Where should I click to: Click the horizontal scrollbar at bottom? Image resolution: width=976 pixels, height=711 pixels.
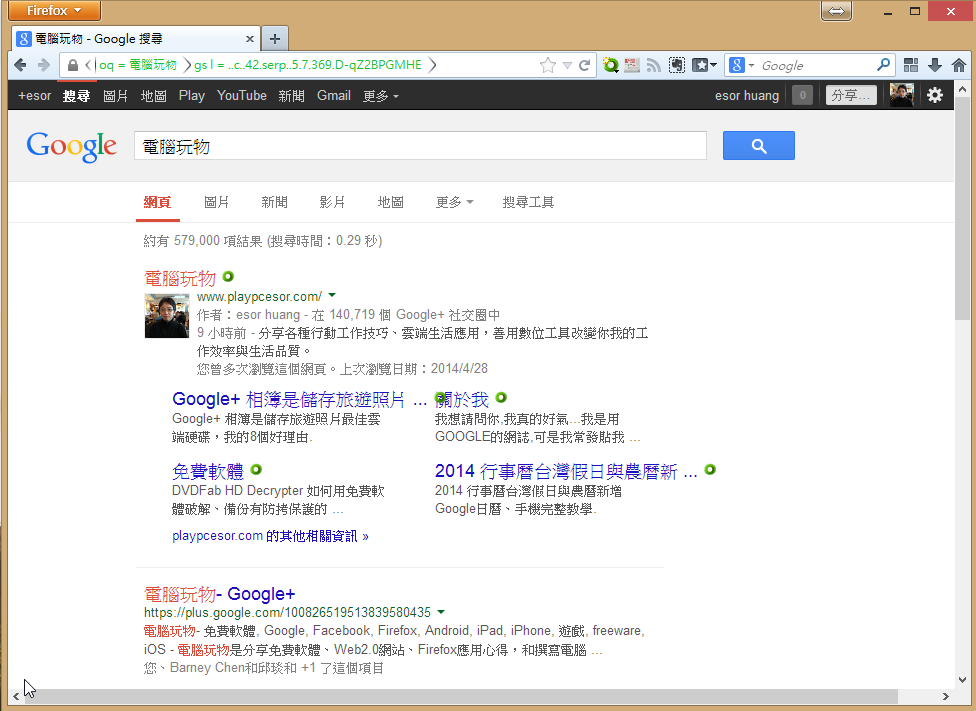pos(461,696)
